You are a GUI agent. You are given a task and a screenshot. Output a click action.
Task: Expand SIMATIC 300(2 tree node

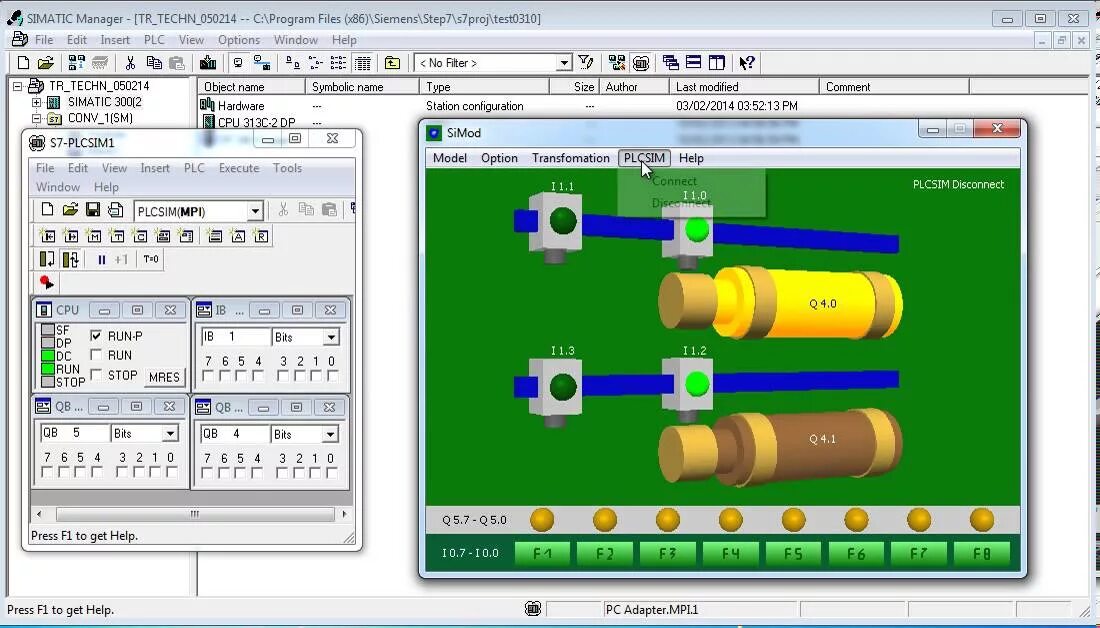click(36, 102)
